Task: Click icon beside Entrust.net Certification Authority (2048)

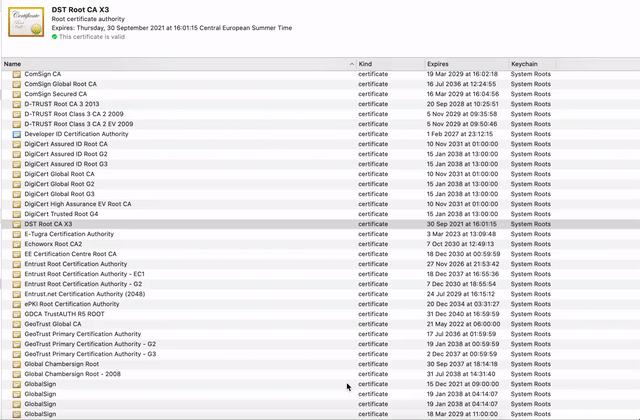Action: (x=16, y=294)
